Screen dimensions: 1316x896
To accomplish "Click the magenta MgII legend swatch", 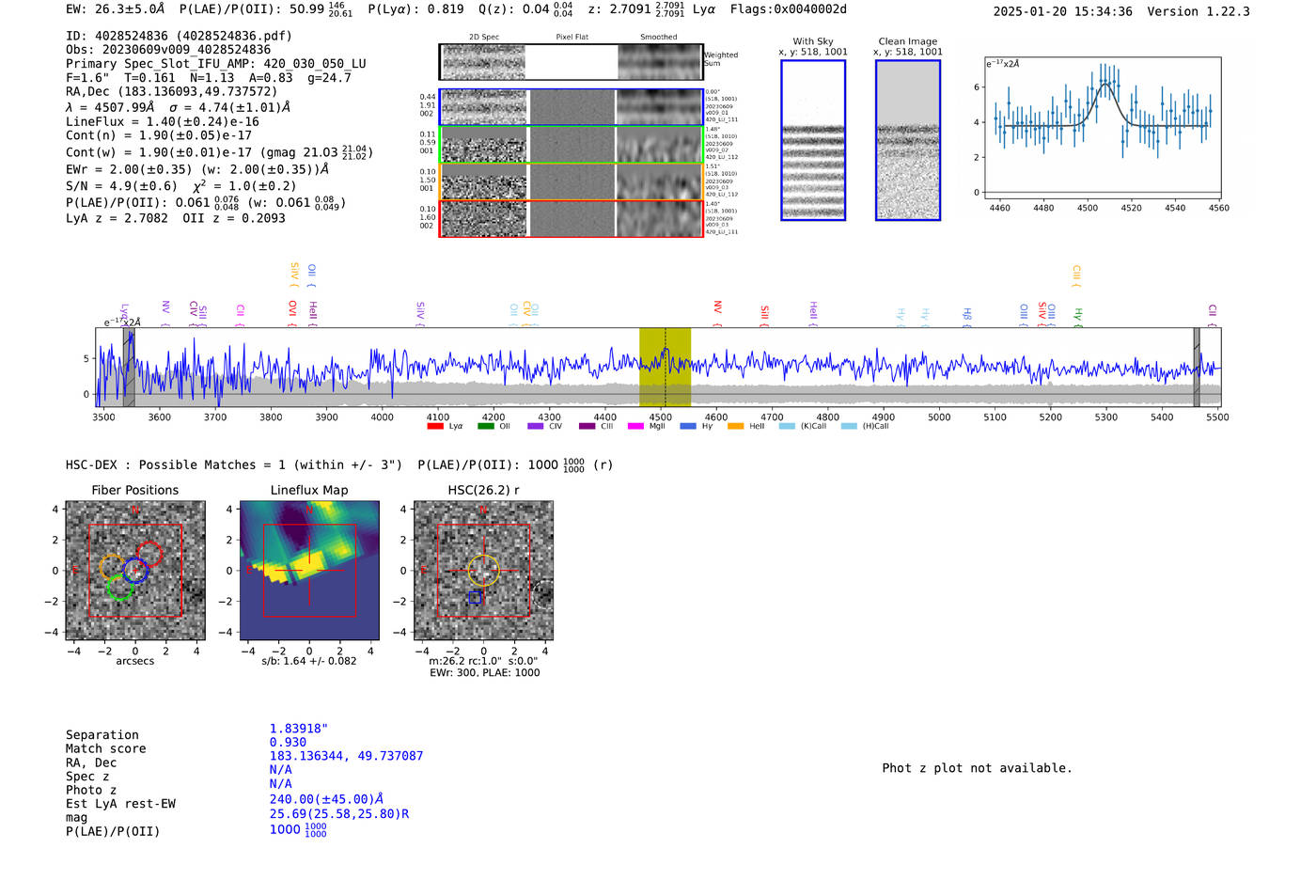I will click(x=635, y=426).
